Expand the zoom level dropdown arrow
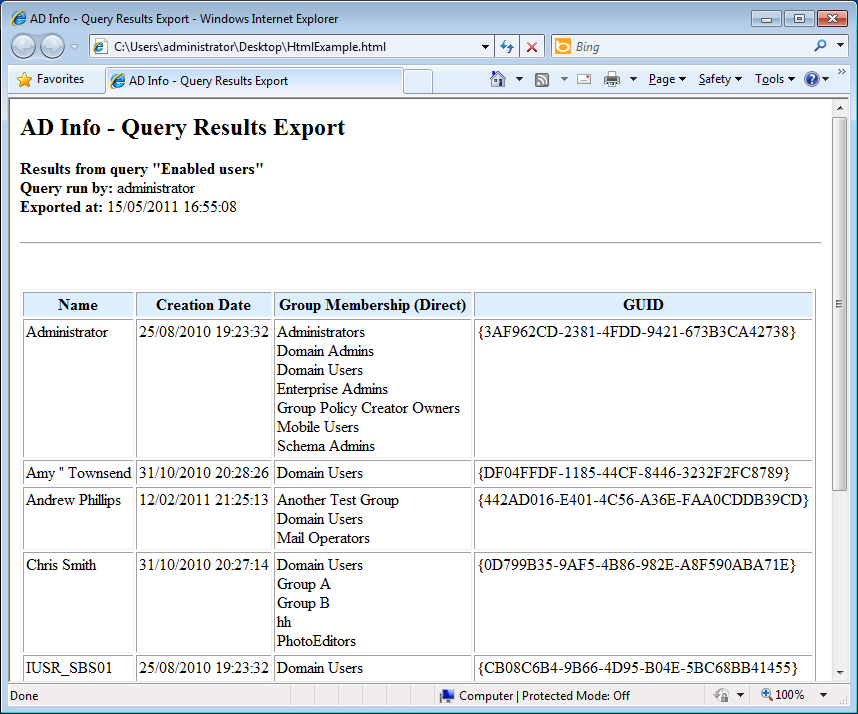 pyautogui.click(x=823, y=695)
